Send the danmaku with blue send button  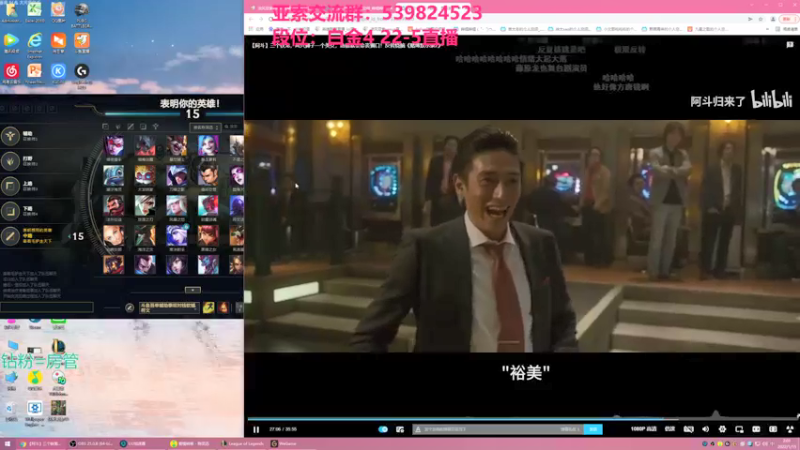[593, 430]
